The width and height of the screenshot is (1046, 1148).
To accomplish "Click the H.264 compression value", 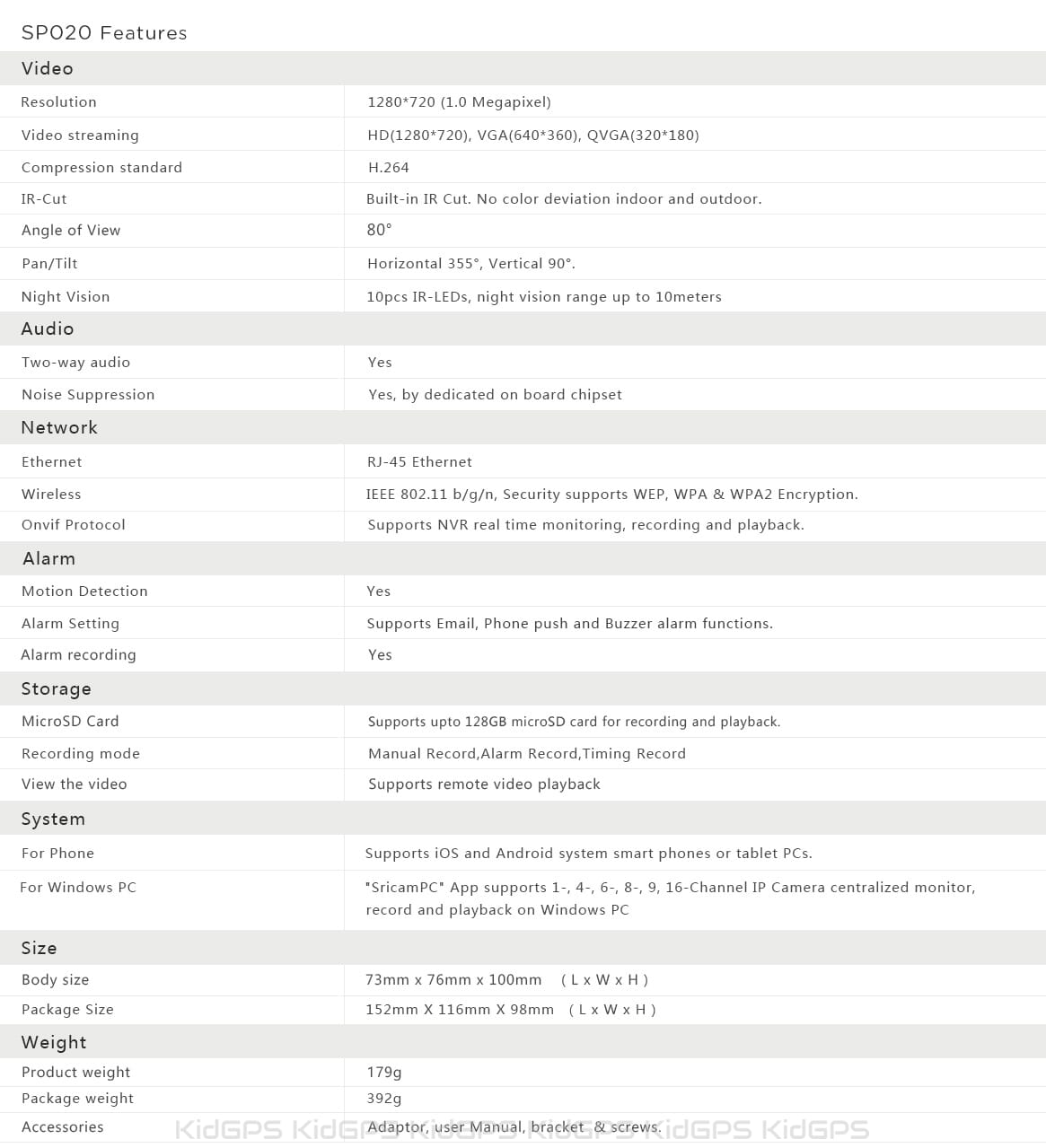I will click(388, 168).
